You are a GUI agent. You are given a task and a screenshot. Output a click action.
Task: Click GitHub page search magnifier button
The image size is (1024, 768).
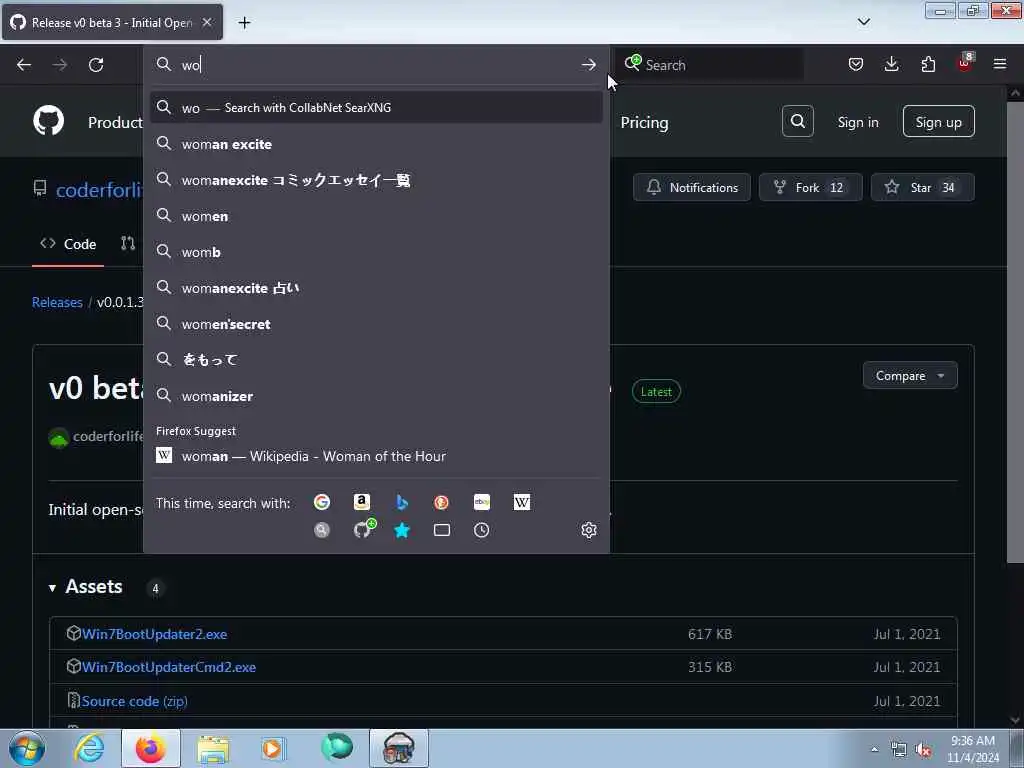[797, 121]
